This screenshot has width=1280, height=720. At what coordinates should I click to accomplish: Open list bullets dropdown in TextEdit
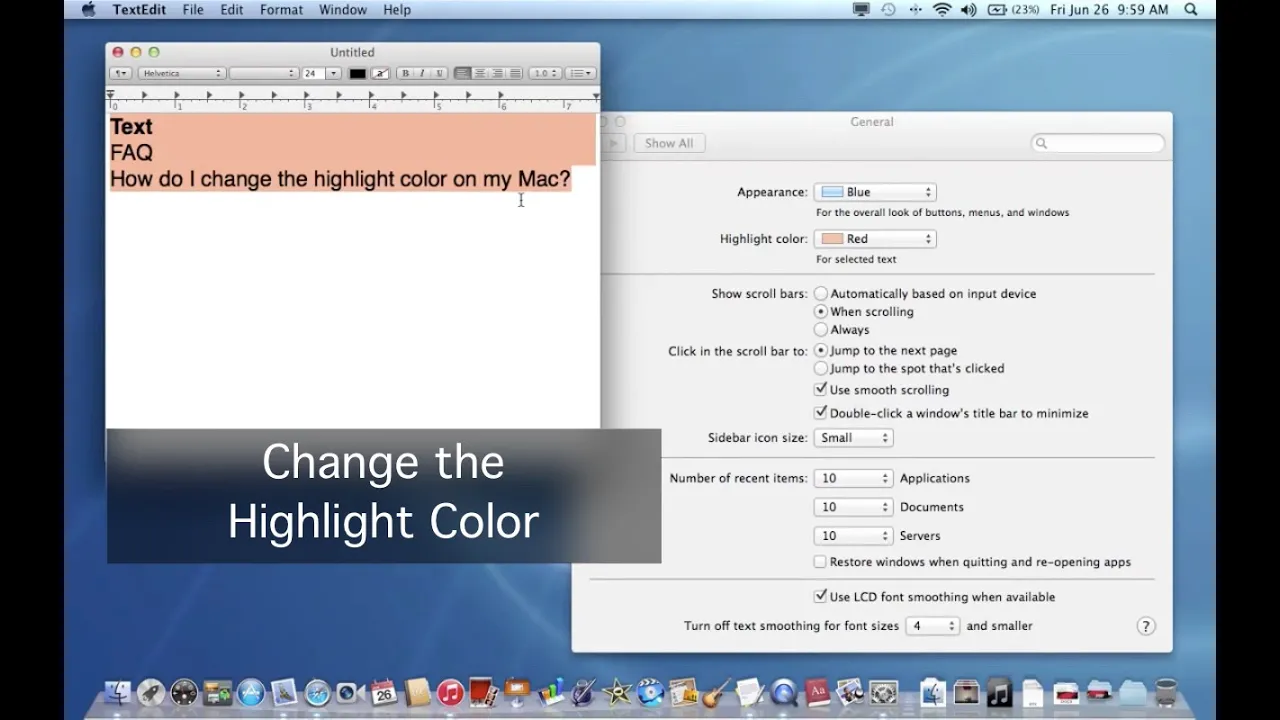coord(580,73)
